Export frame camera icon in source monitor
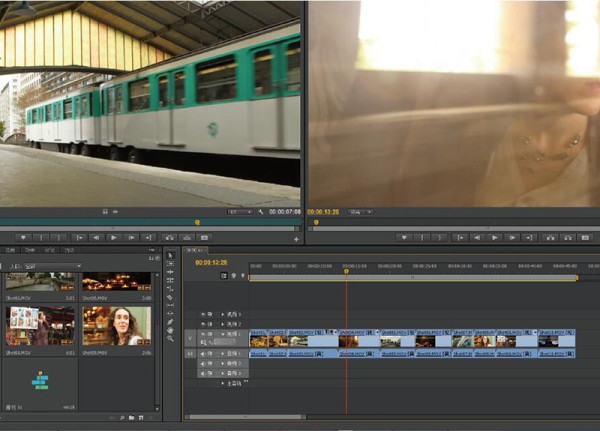The image size is (600, 431). coord(204,238)
